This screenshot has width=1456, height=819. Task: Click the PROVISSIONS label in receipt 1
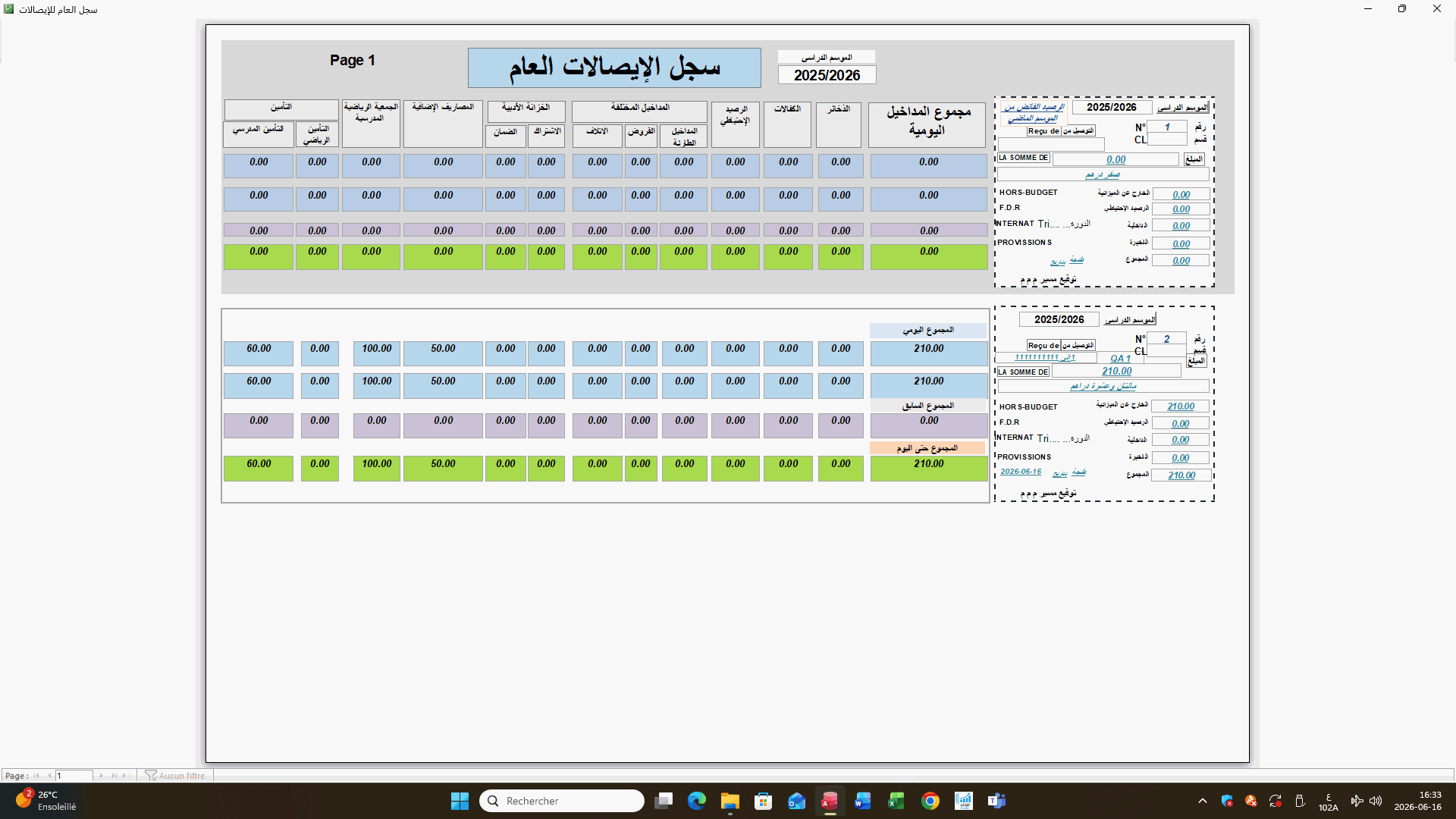click(1025, 243)
